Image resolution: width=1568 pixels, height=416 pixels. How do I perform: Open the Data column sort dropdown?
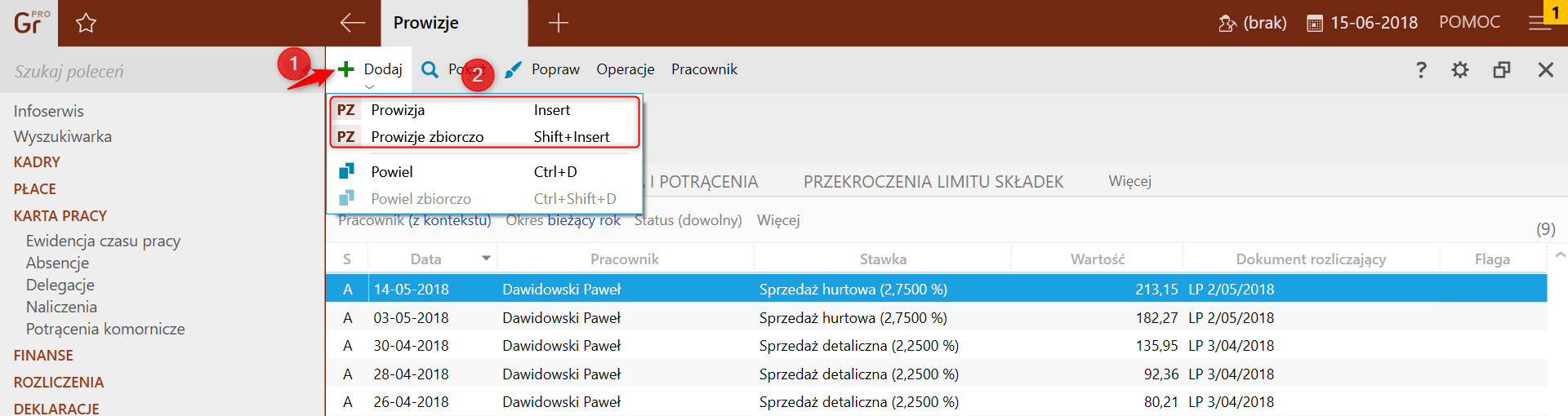(486, 259)
